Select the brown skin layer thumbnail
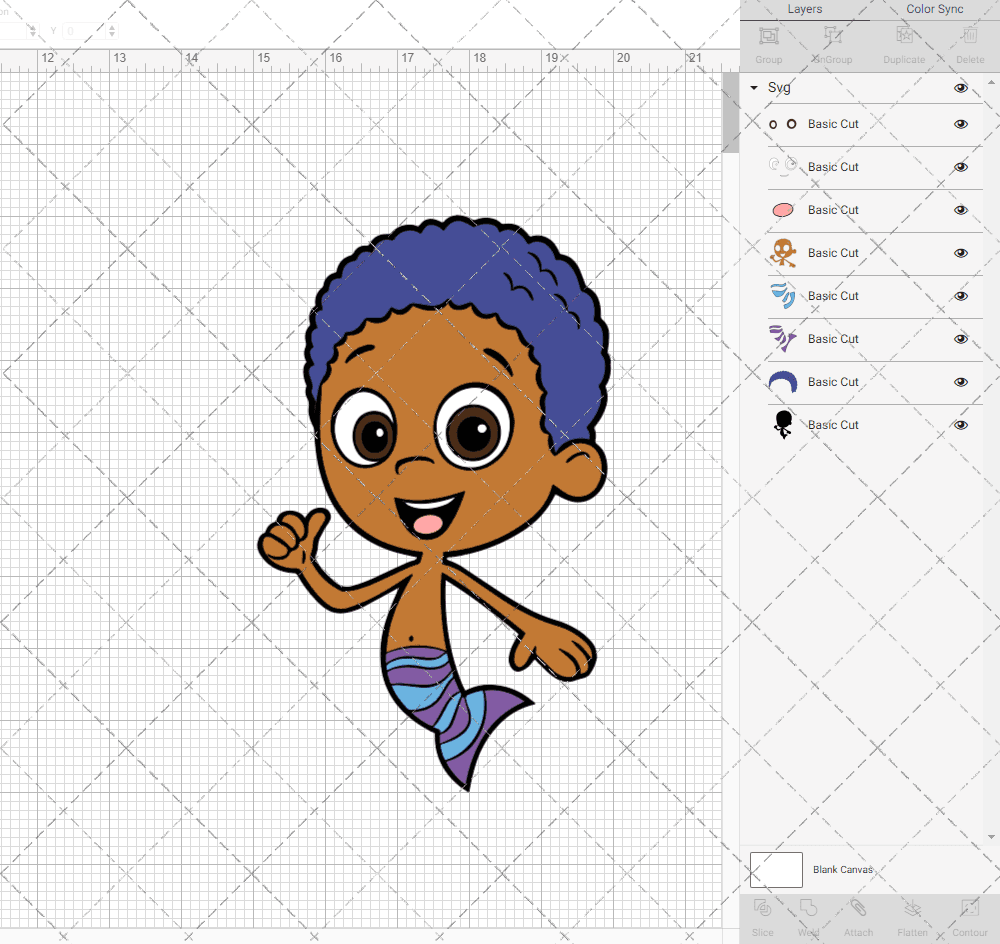The height and width of the screenshot is (944, 1000). click(783, 253)
